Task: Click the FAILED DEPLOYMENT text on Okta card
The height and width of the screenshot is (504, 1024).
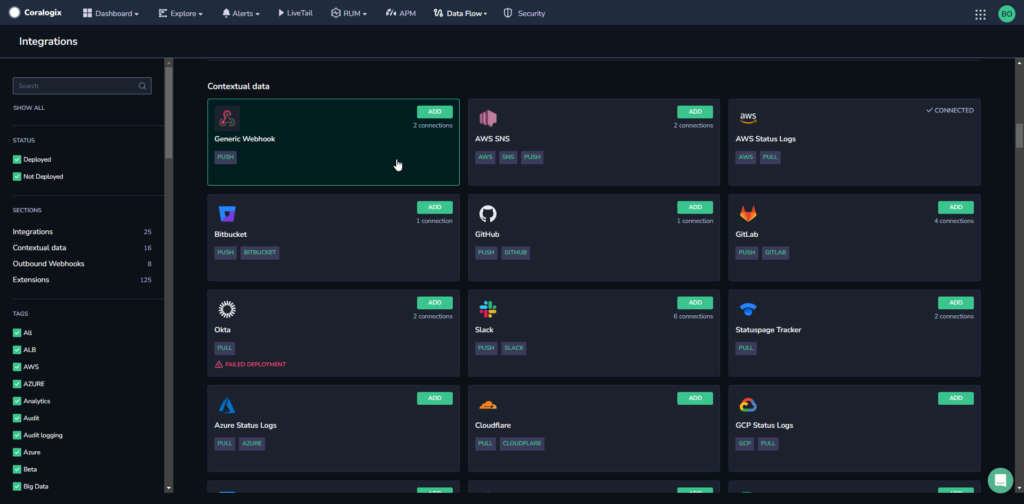Action: point(255,364)
